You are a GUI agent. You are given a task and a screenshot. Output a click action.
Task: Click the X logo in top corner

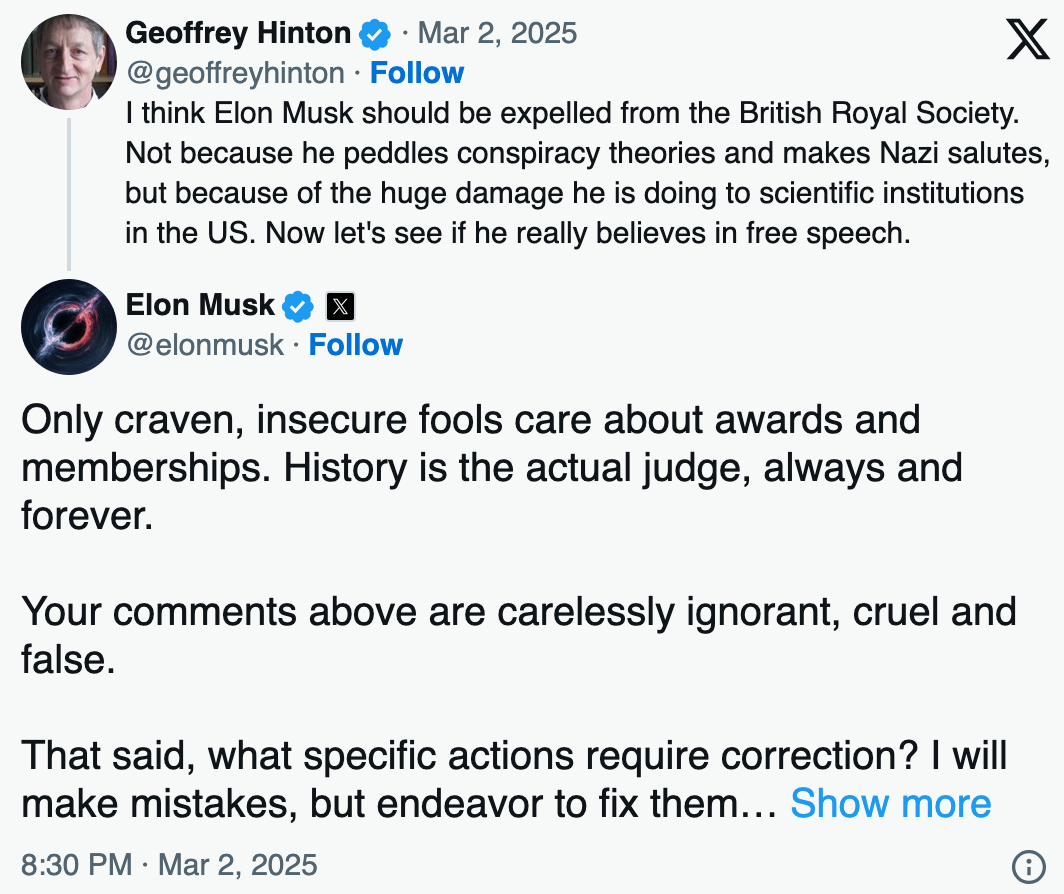(1027, 39)
